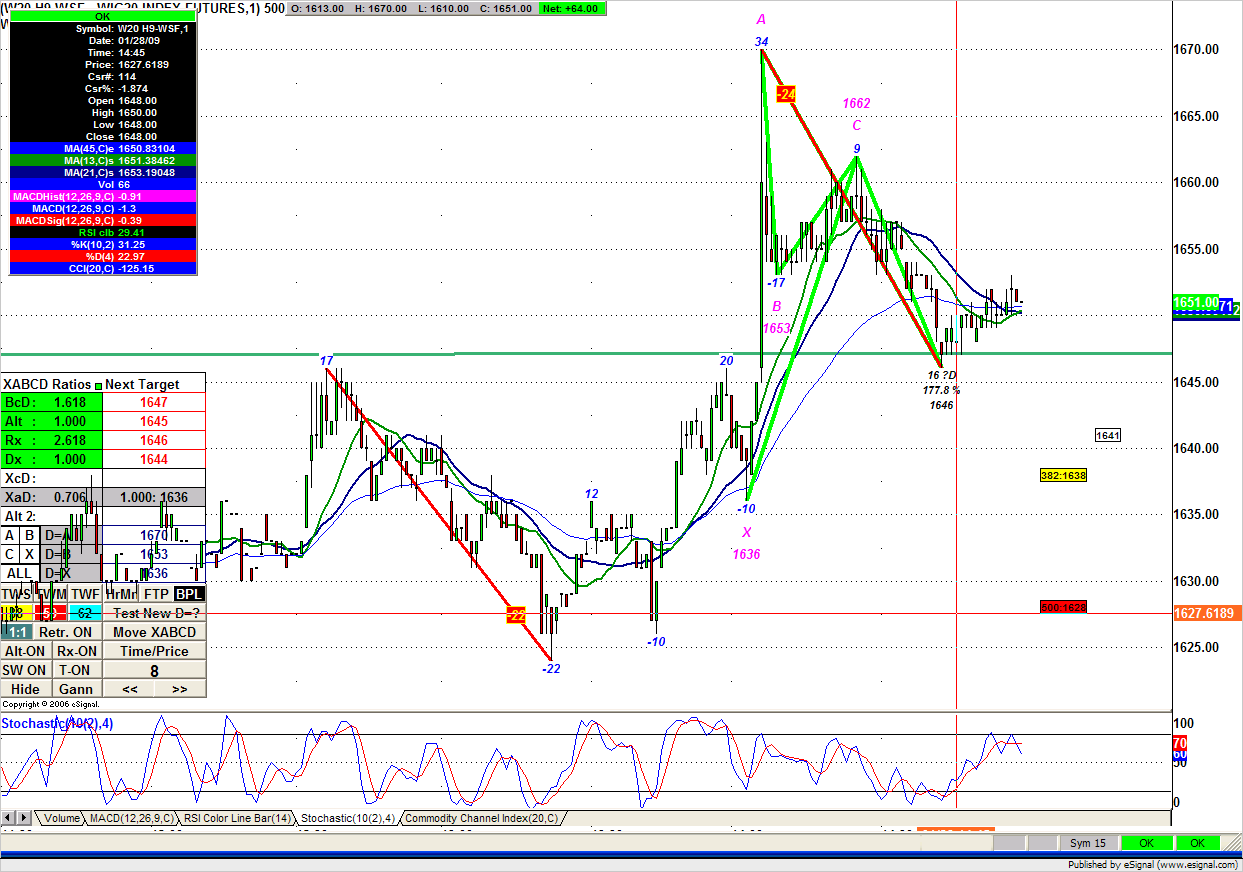Open the Commodity Channel Index(20,C) tab
The image size is (1243, 872).
pyautogui.click(x=483, y=818)
